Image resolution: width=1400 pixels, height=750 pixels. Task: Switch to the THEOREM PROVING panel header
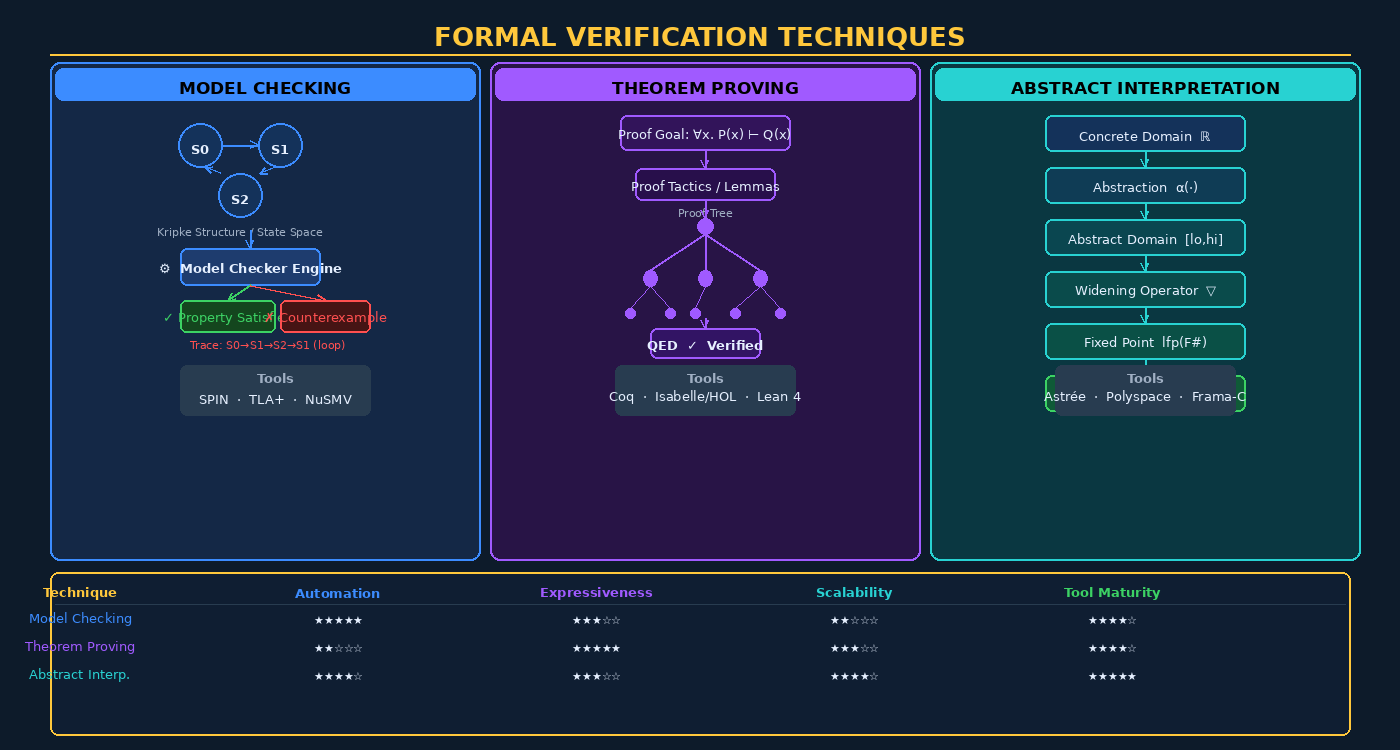705,87
